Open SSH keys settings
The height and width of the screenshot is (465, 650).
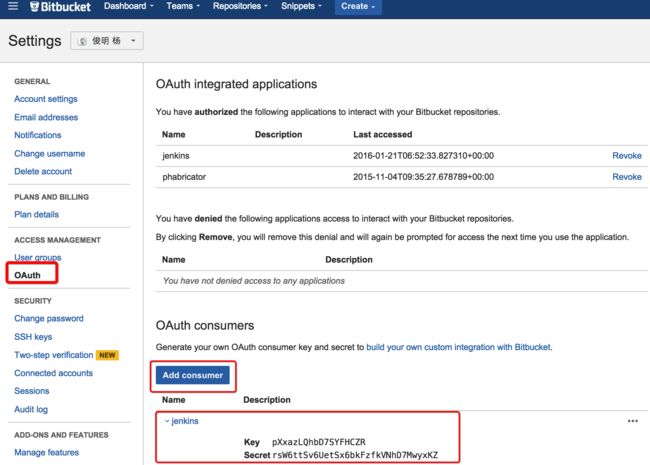pyautogui.click(x=33, y=337)
